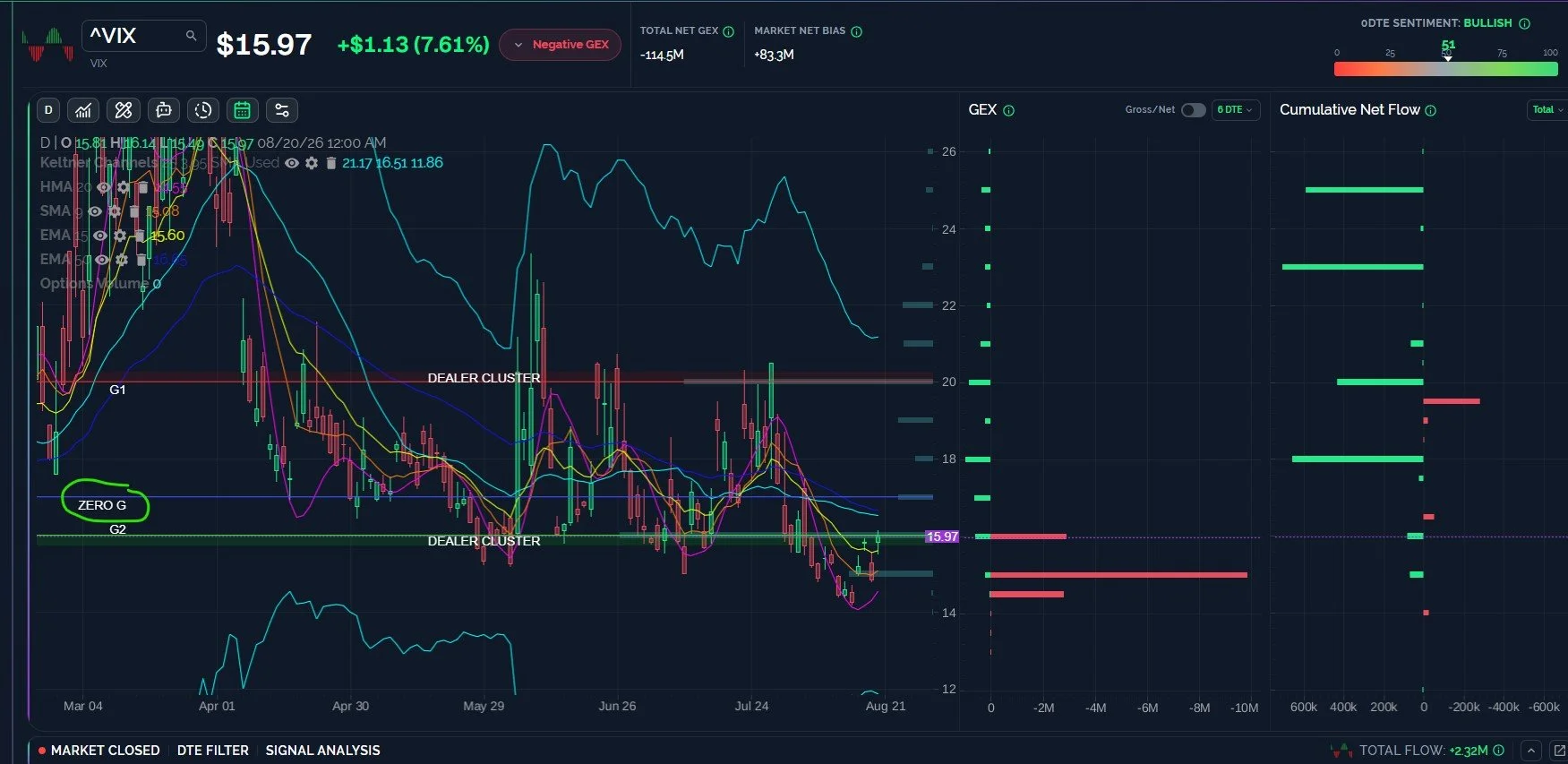1568x764 pixels.
Task: Click the G2 level label
Action: click(x=117, y=529)
